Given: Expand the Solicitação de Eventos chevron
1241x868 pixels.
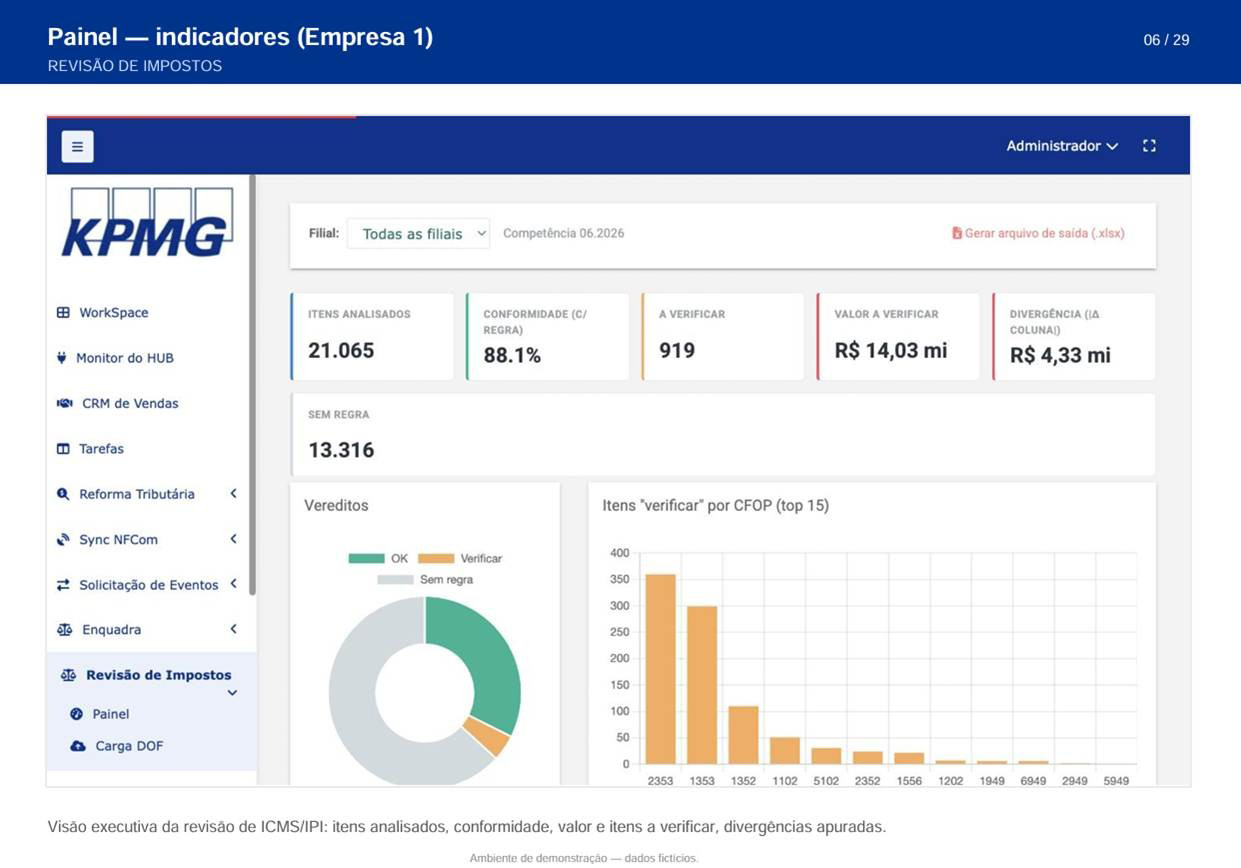Looking at the screenshot, I should (x=233, y=584).
